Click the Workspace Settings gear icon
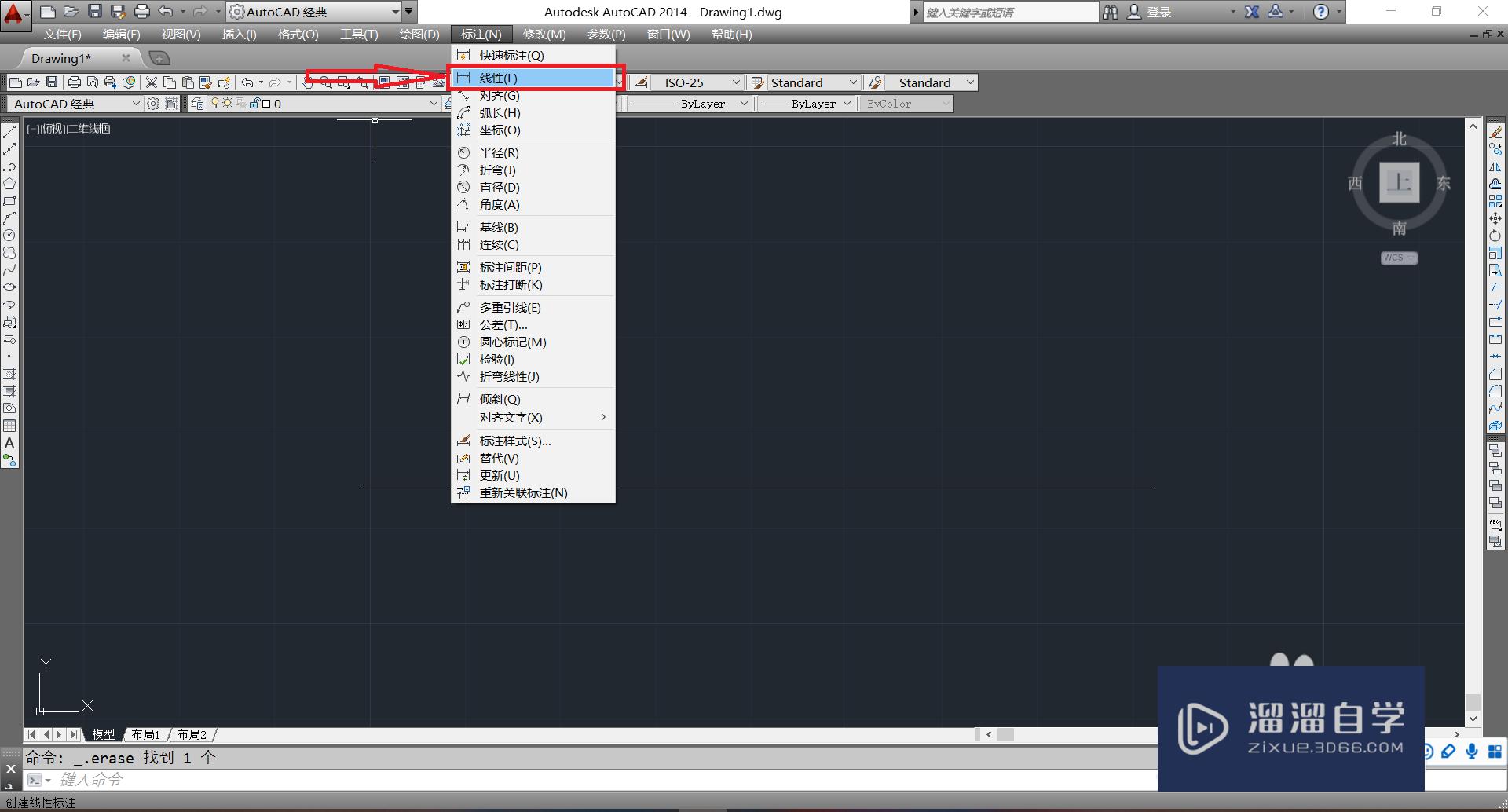This screenshot has width=1508, height=812. [153, 104]
